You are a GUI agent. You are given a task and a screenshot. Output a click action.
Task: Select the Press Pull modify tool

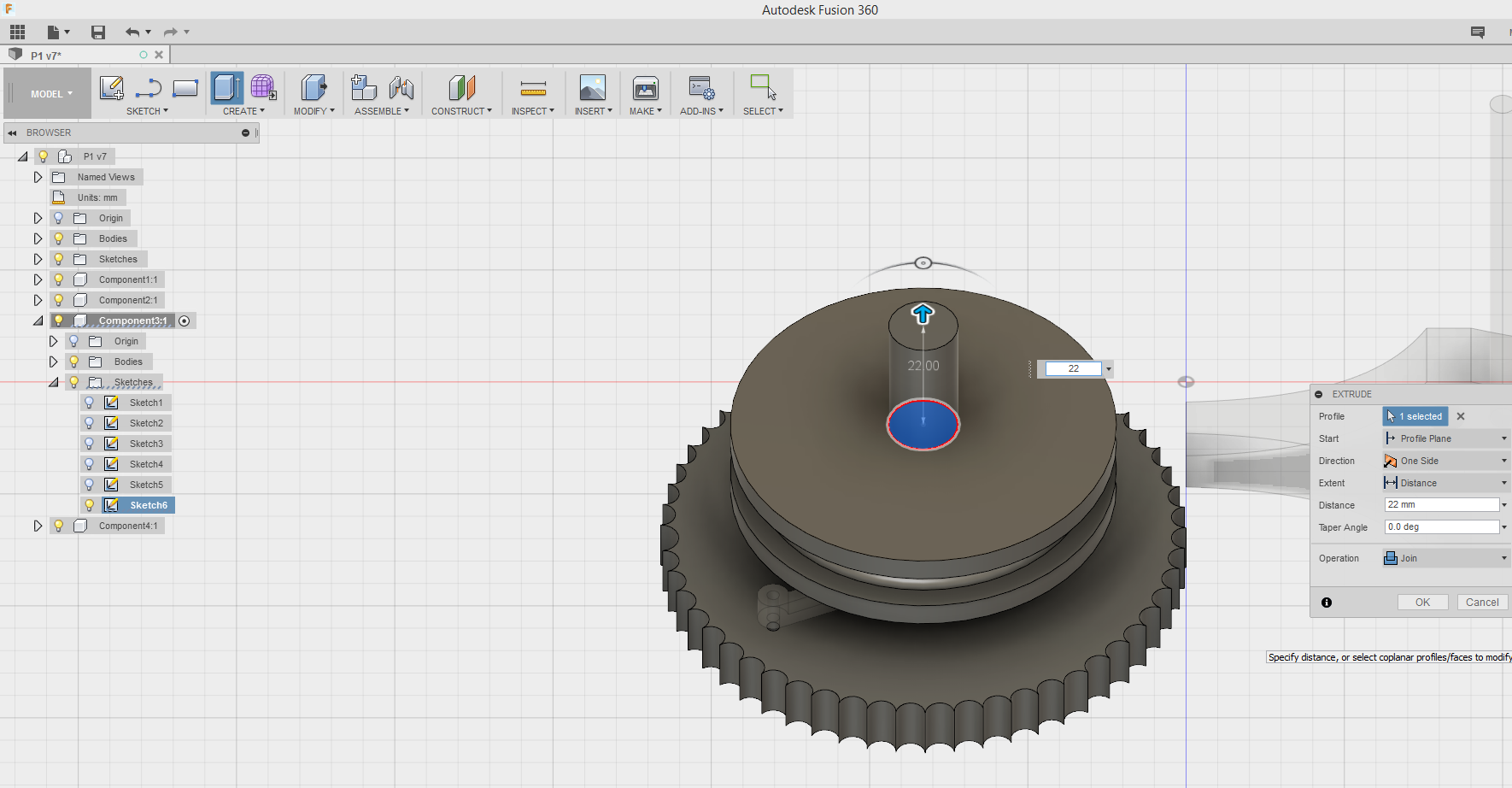coord(314,87)
